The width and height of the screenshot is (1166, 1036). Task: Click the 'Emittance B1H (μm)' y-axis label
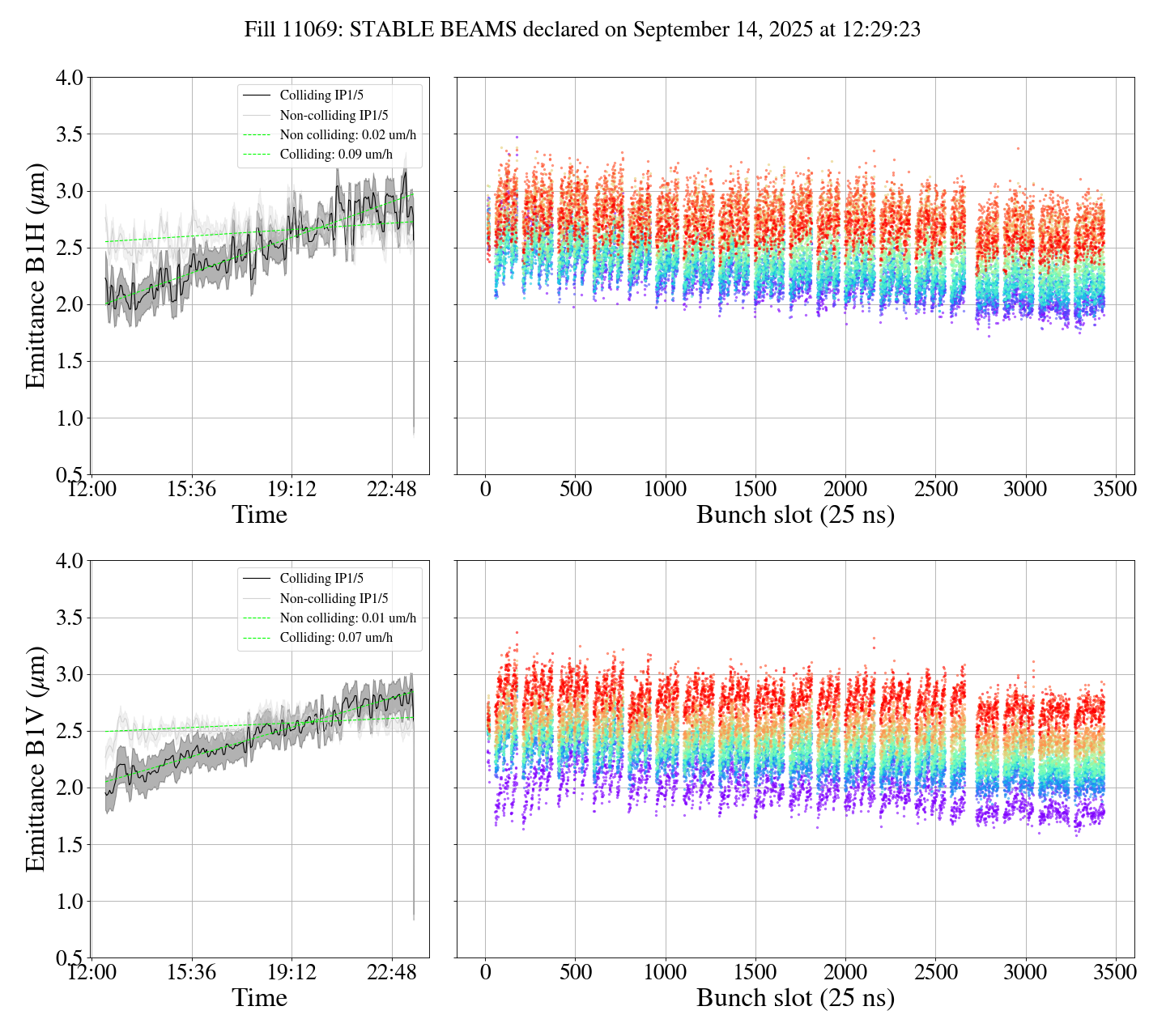[x=36, y=276]
